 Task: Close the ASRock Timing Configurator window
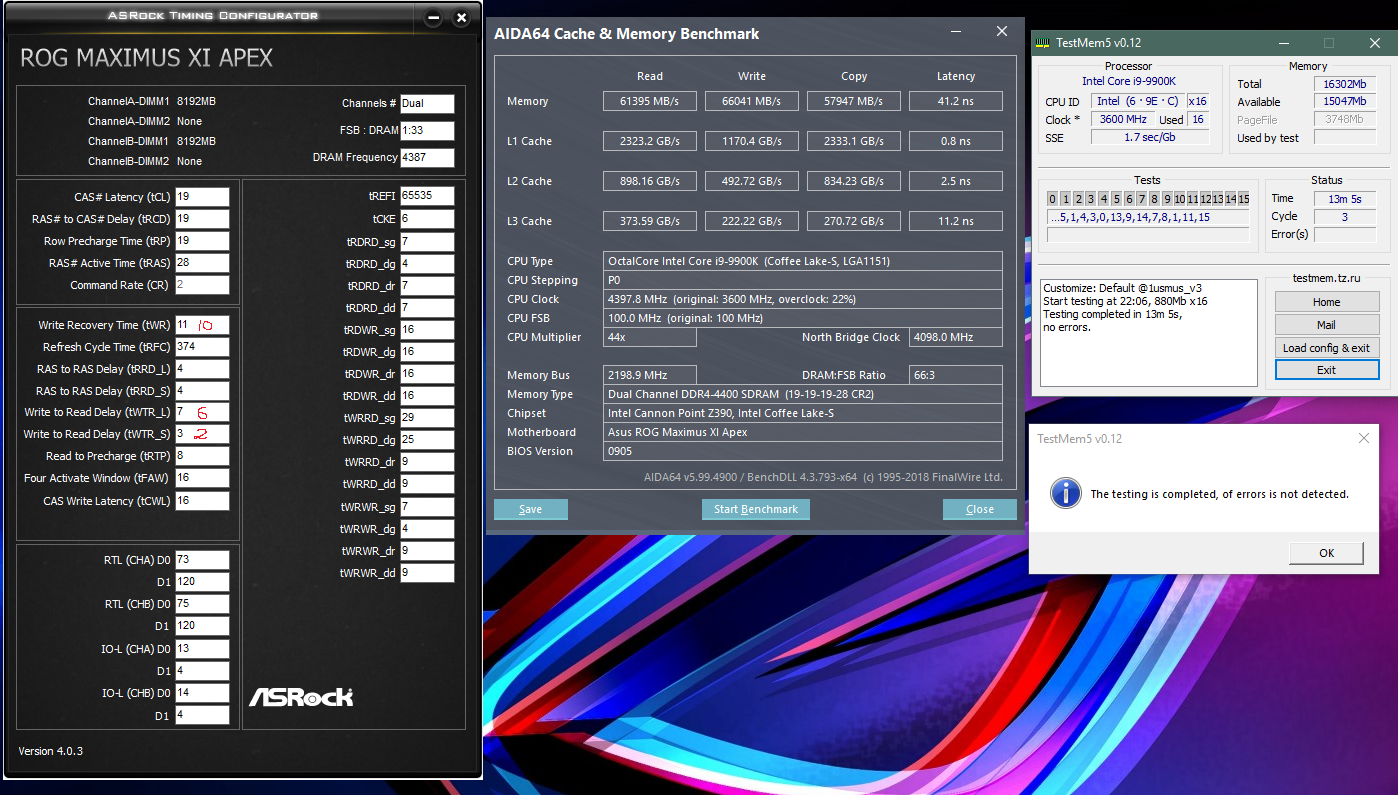pos(461,17)
